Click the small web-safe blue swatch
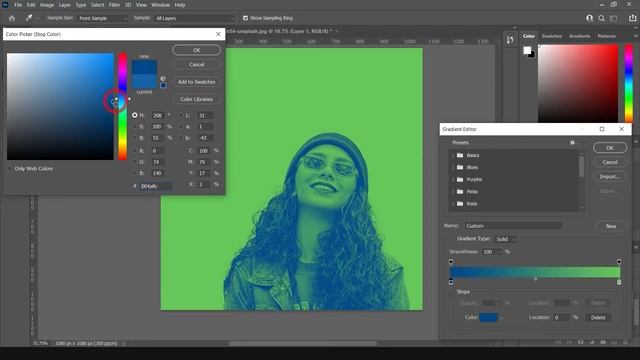 (x=163, y=85)
